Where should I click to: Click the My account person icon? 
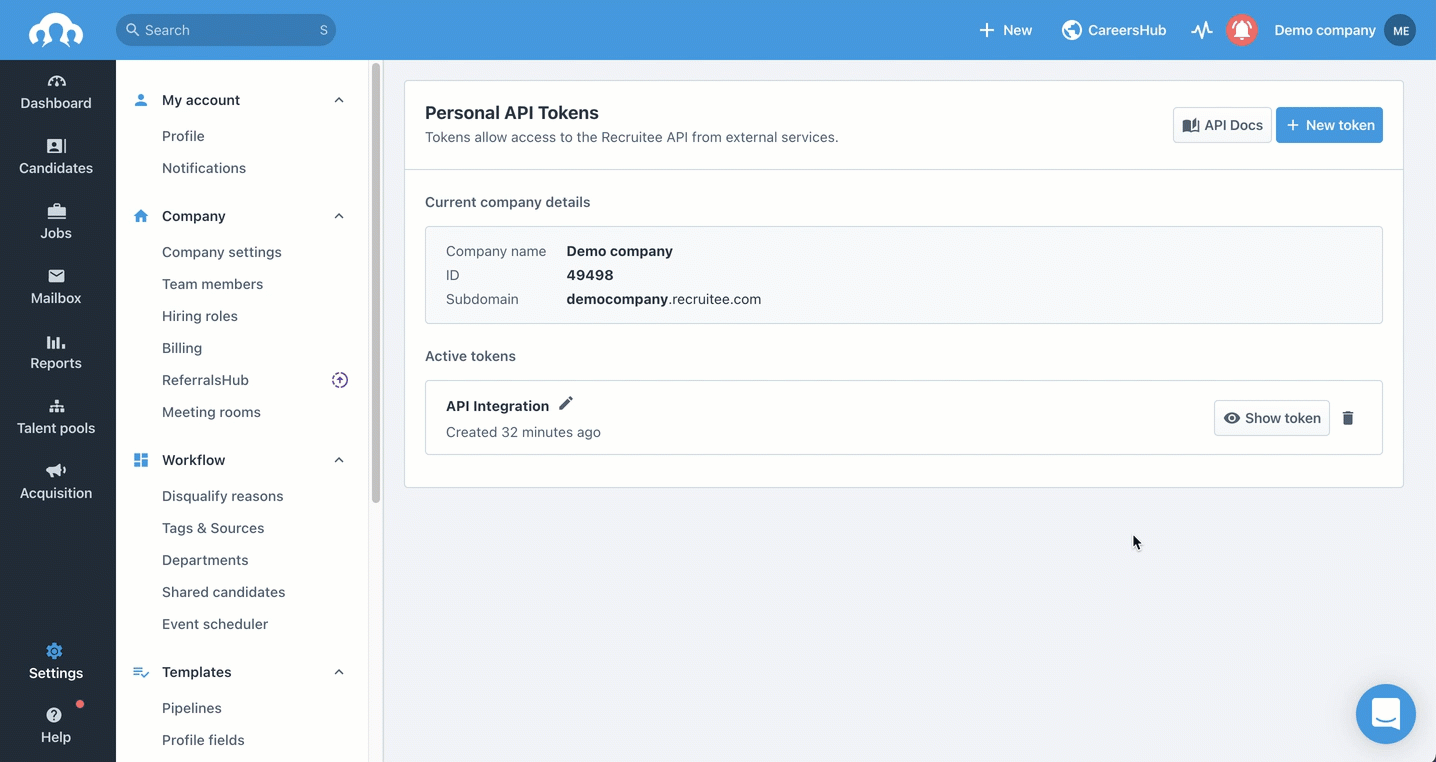[x=141, y=100]
